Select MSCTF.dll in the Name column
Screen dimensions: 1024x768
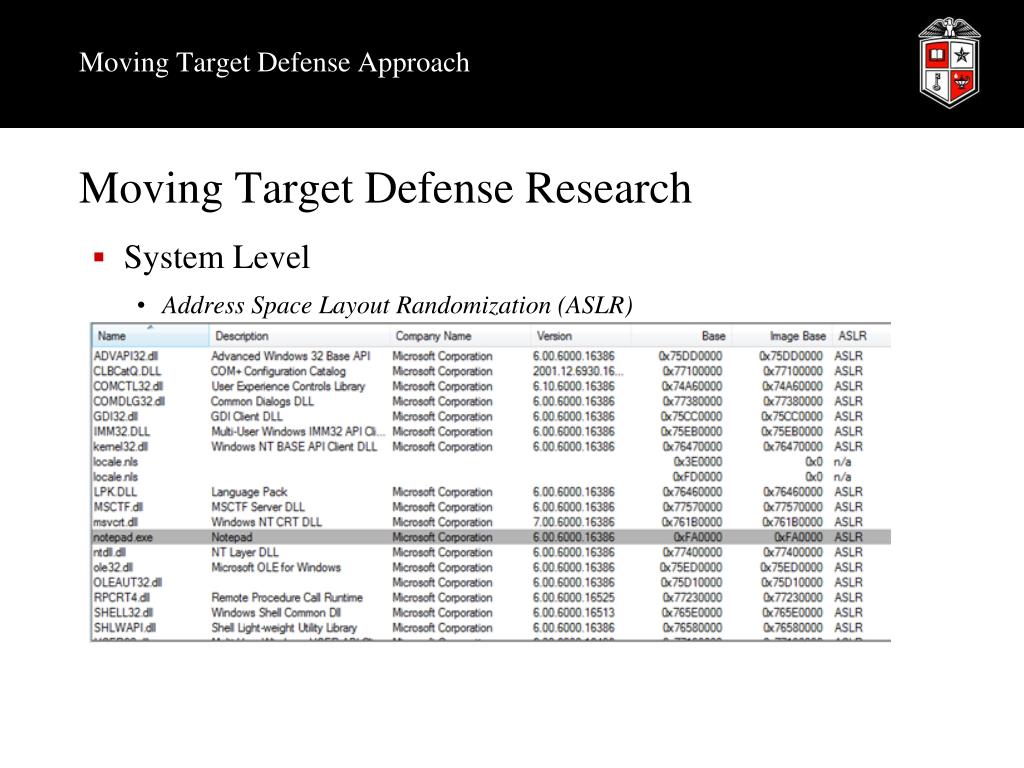point(118,507)
